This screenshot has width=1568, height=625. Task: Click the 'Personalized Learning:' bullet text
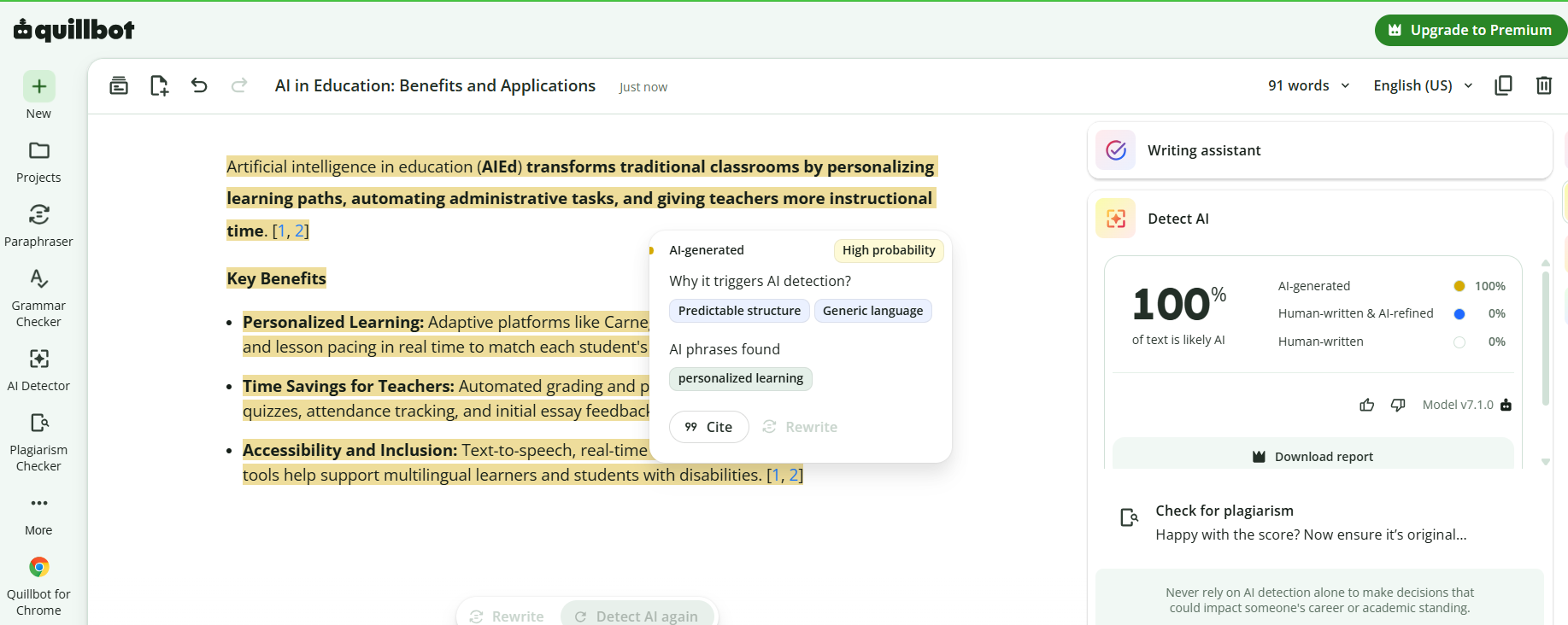pos(333,322)
